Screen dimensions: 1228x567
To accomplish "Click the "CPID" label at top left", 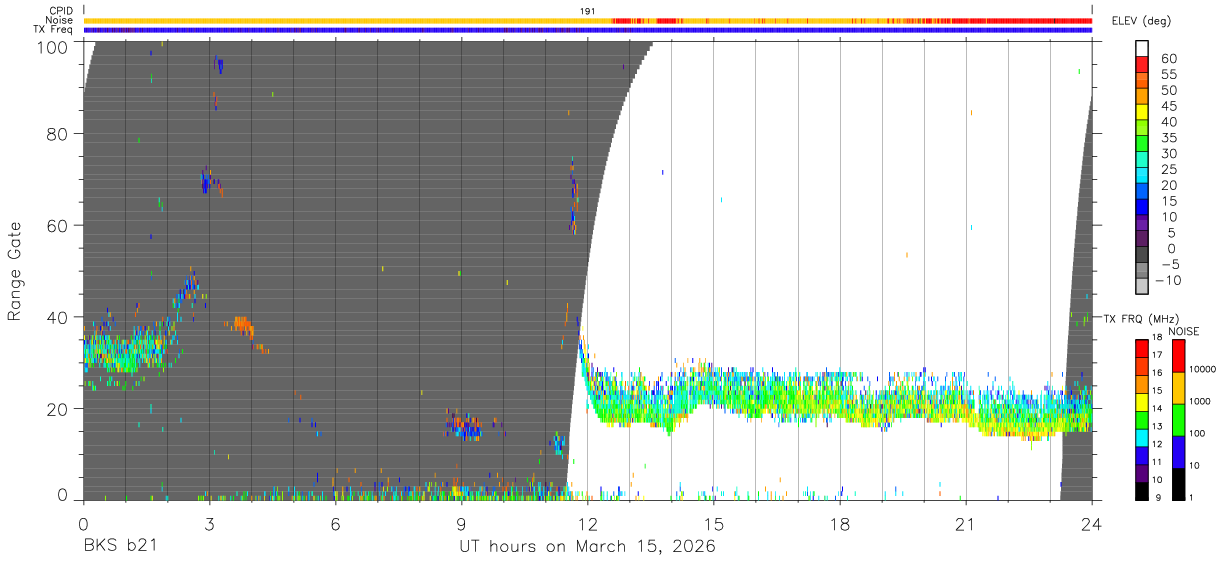I will click(60, 11).
